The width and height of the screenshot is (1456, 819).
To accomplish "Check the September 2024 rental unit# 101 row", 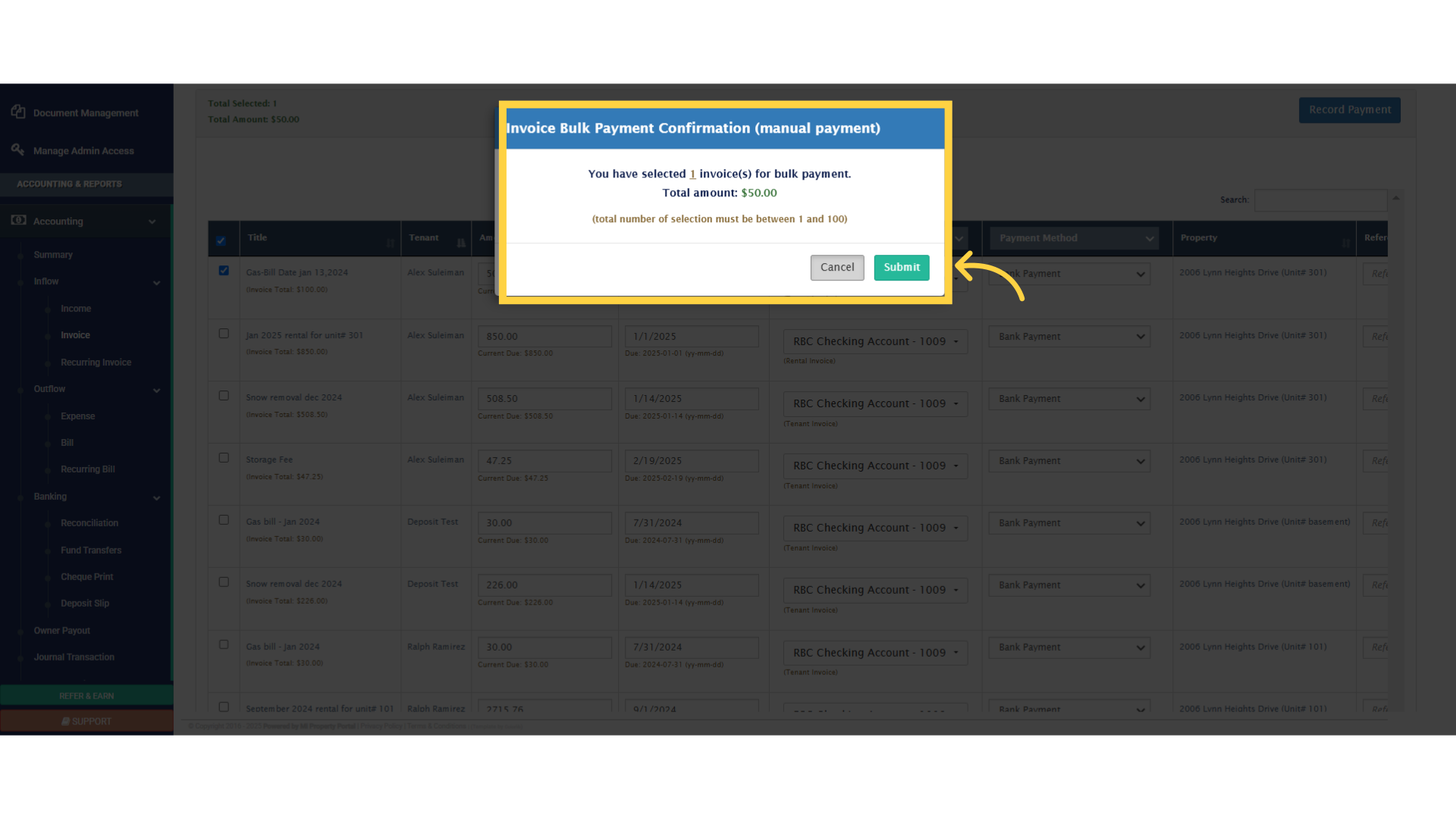I will click(x=224, y=707).
